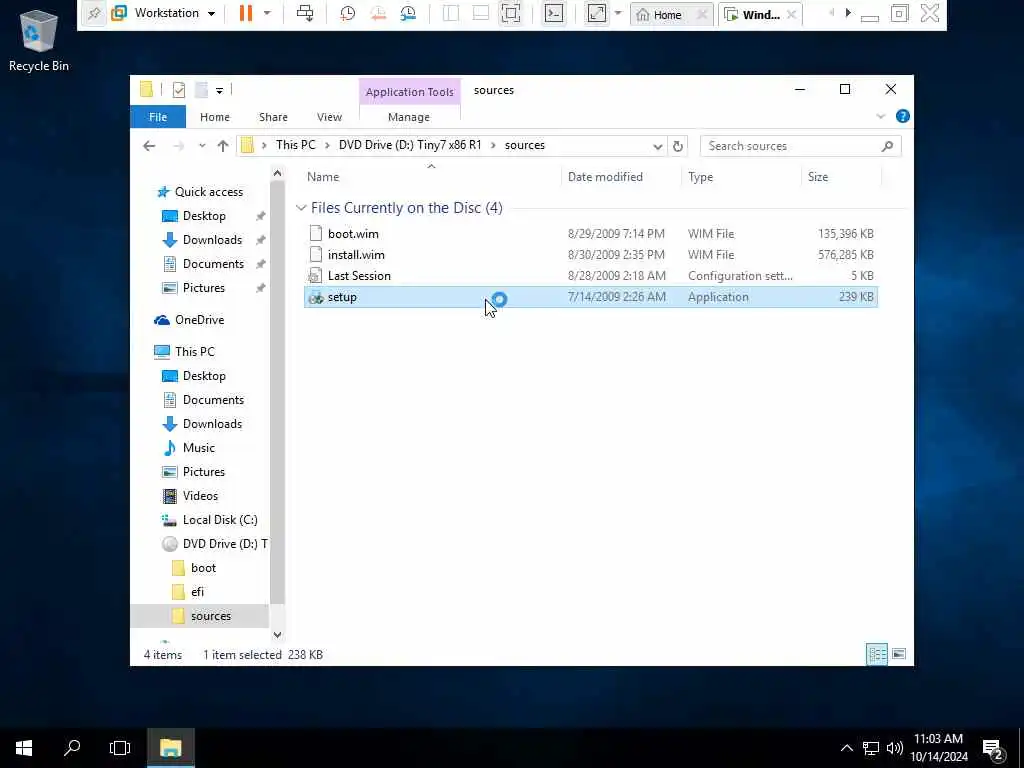Open the Share ribbon tab
Screen dimensions: 1024x768
(x=273, y=117)
